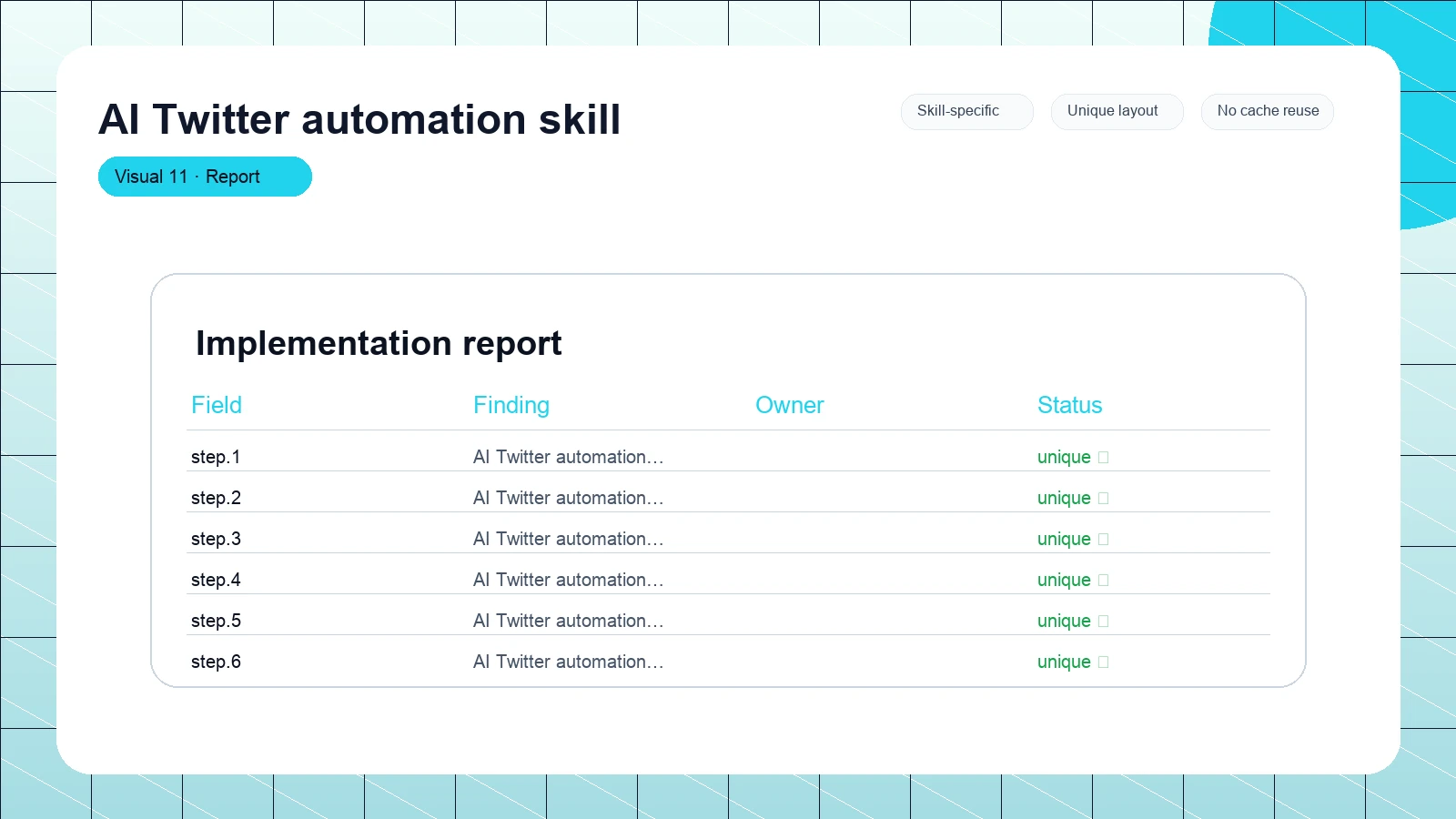The width and height of the screenshot is (1456, 819).
Task: Click the Unique layout pill tag
Action: click(1117, 111)
